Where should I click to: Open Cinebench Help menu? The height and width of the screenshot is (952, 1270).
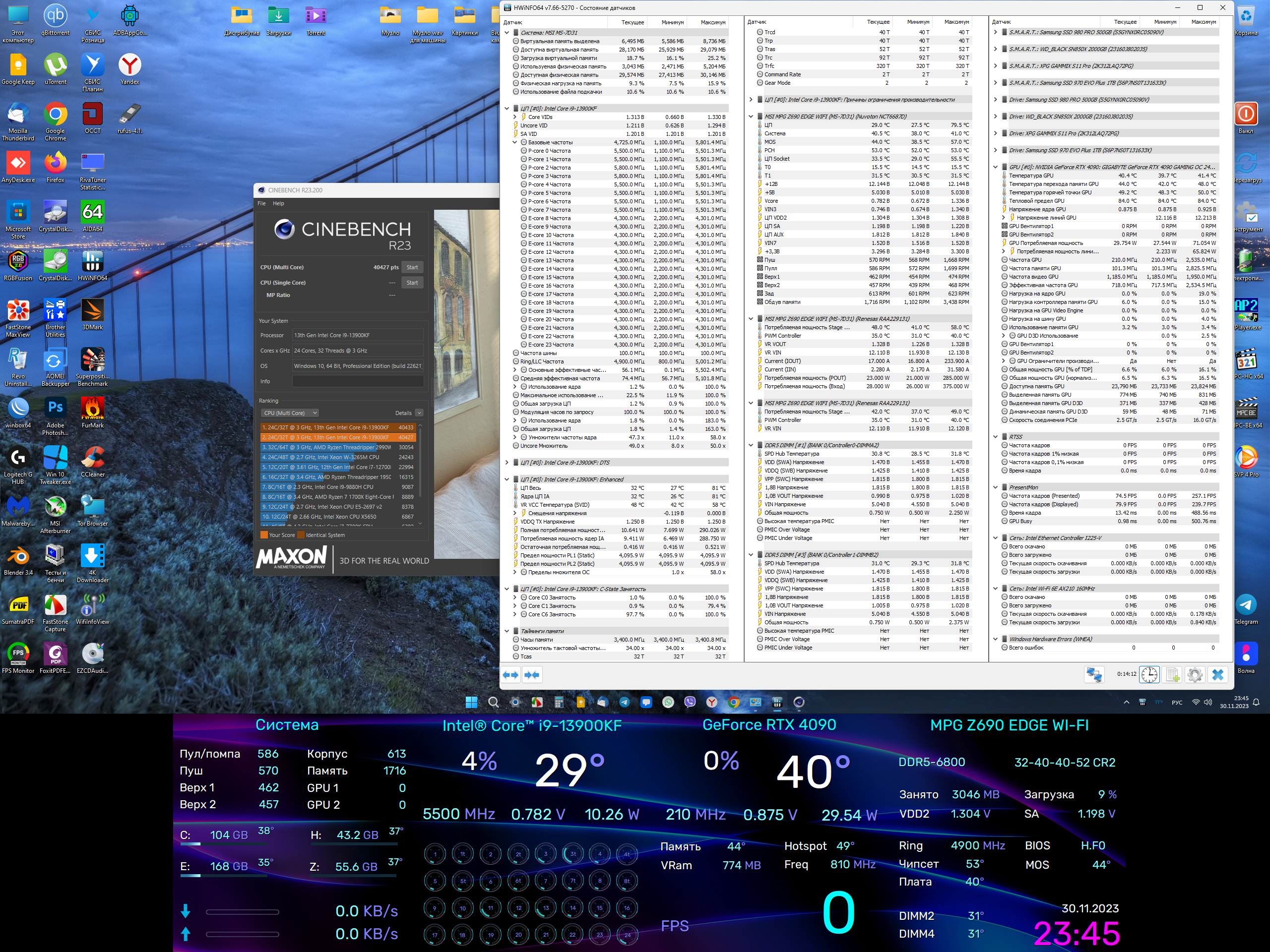pyautogui.click(x=278, y=203)
